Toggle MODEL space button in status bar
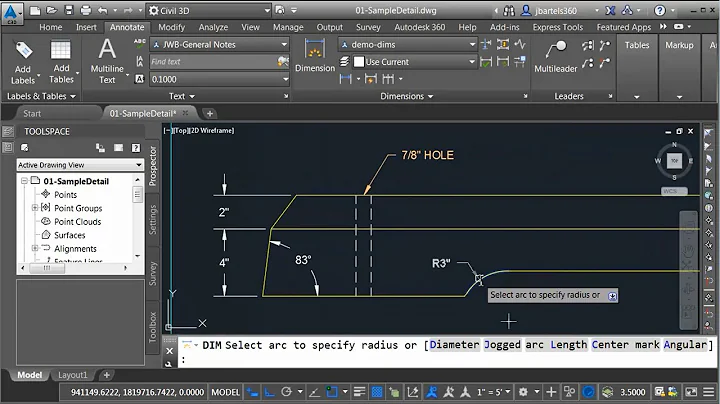Image resolution: width=720 pixels, height=404 pixels. point(225,392)
